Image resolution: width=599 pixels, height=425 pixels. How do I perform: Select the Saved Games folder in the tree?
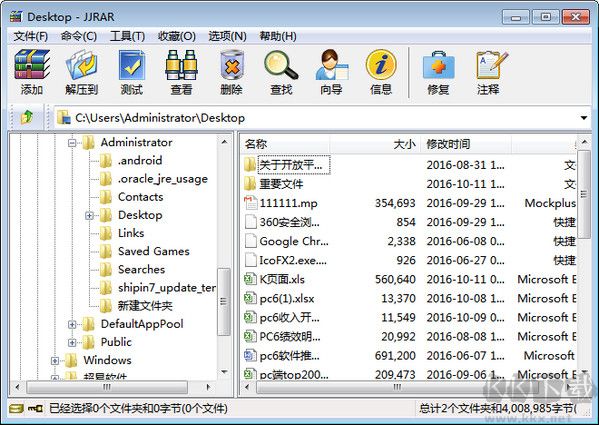[154, 251]
